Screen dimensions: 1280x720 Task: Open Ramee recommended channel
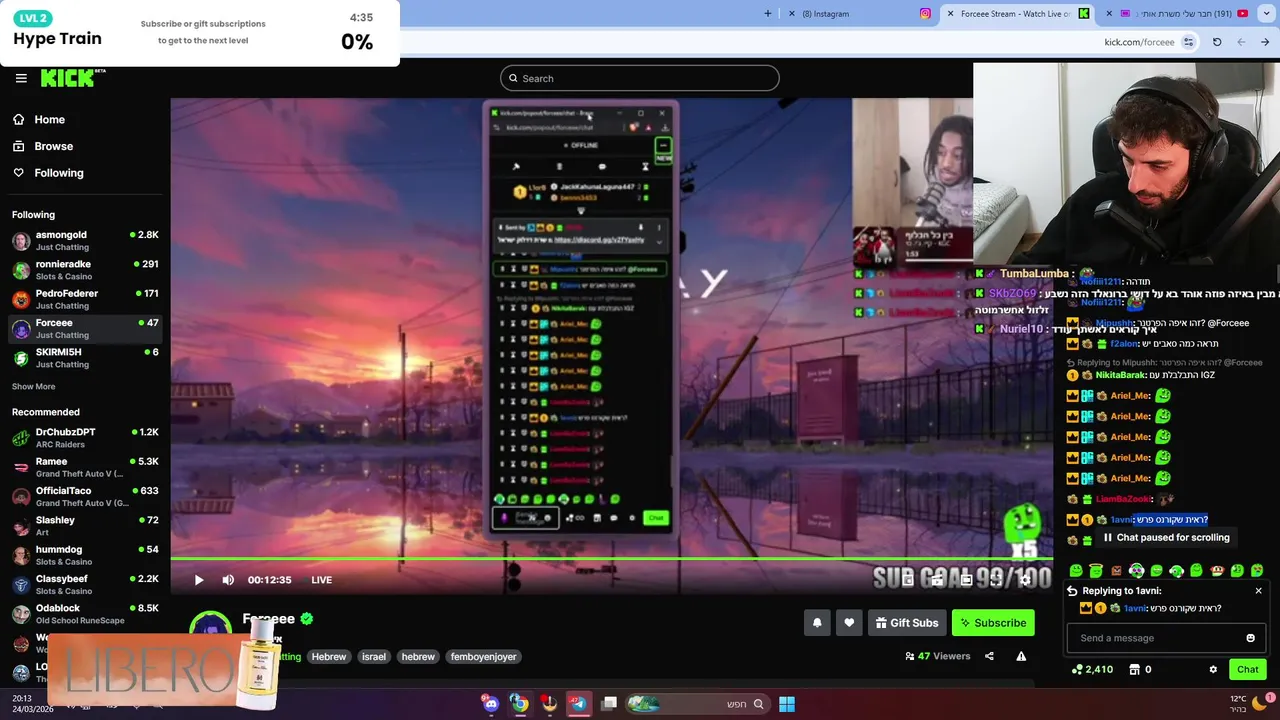coord(85,467)
